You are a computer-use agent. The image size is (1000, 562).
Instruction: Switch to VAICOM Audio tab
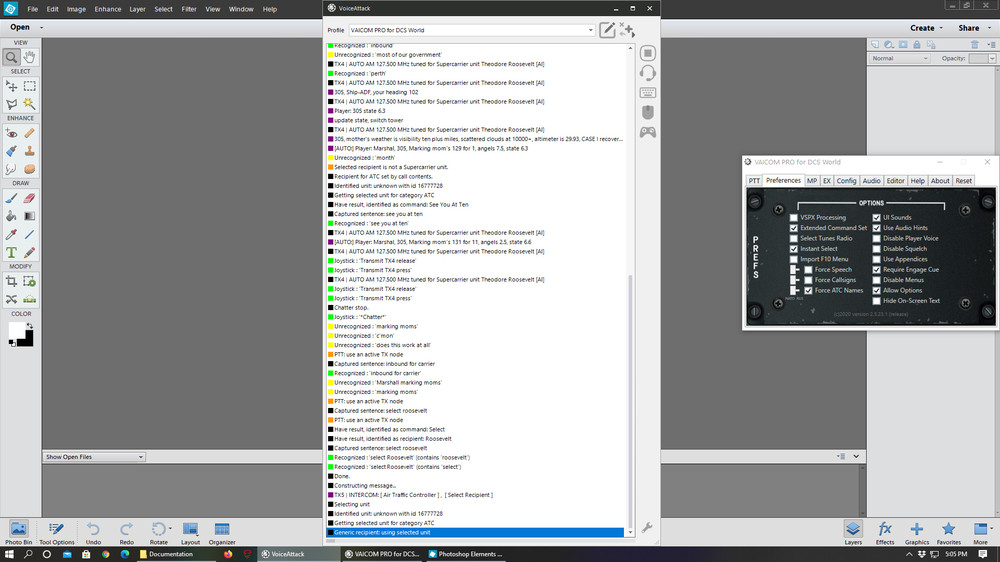tap(871, 181)
